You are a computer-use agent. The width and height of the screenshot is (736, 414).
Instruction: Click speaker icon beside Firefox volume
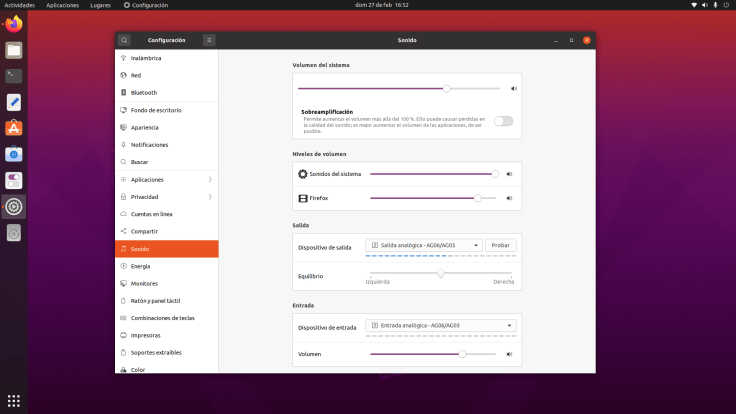coord(509,198)
